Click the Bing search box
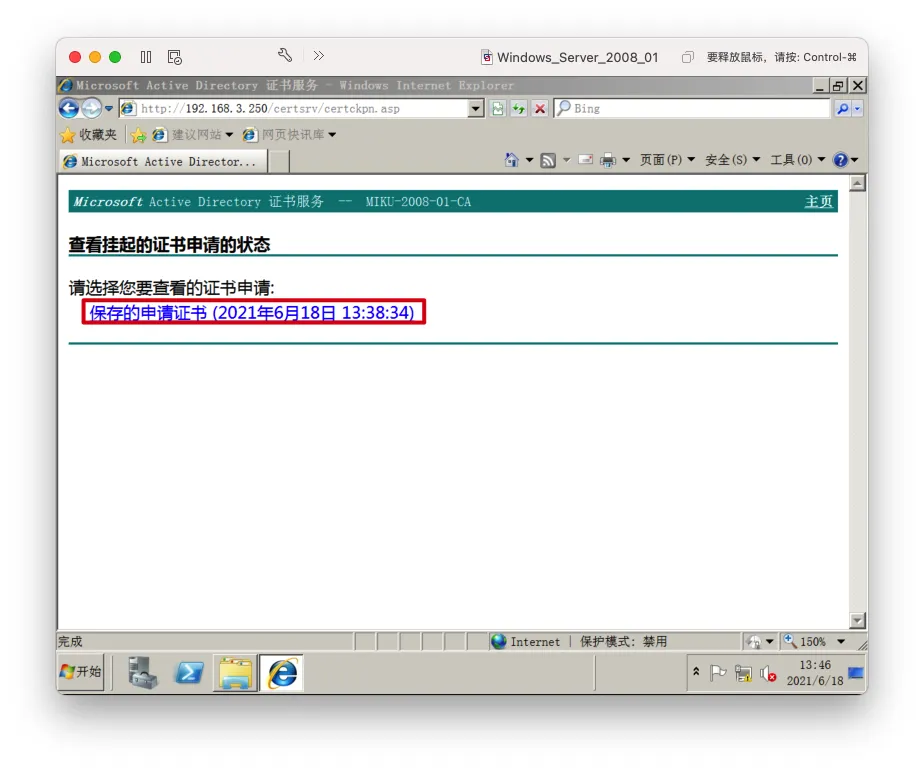 click(692, 108)
